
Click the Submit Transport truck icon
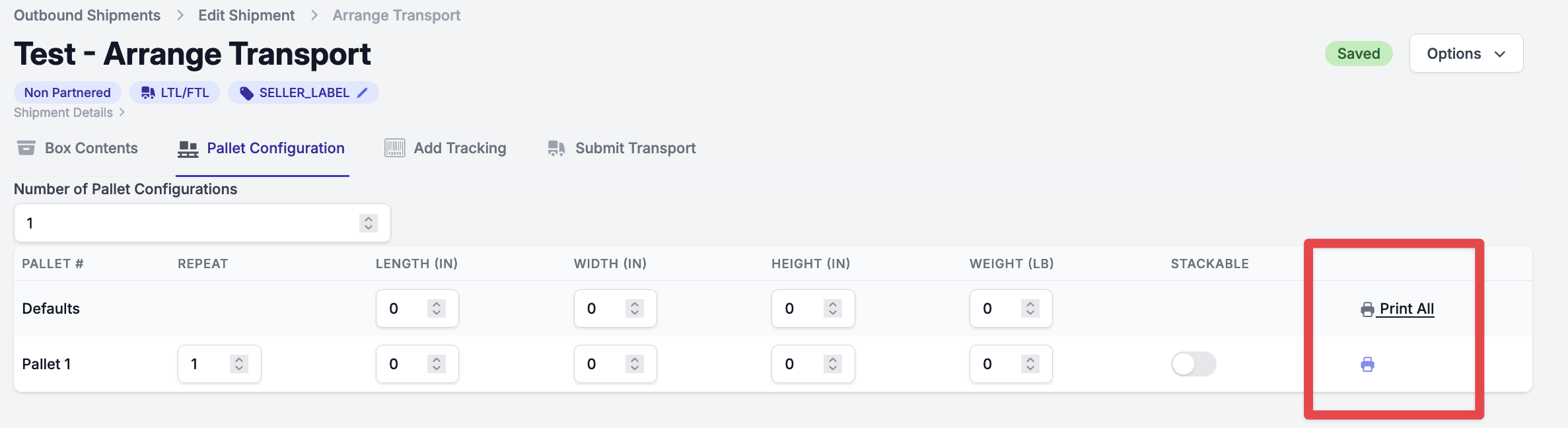[x=556, y=148]
